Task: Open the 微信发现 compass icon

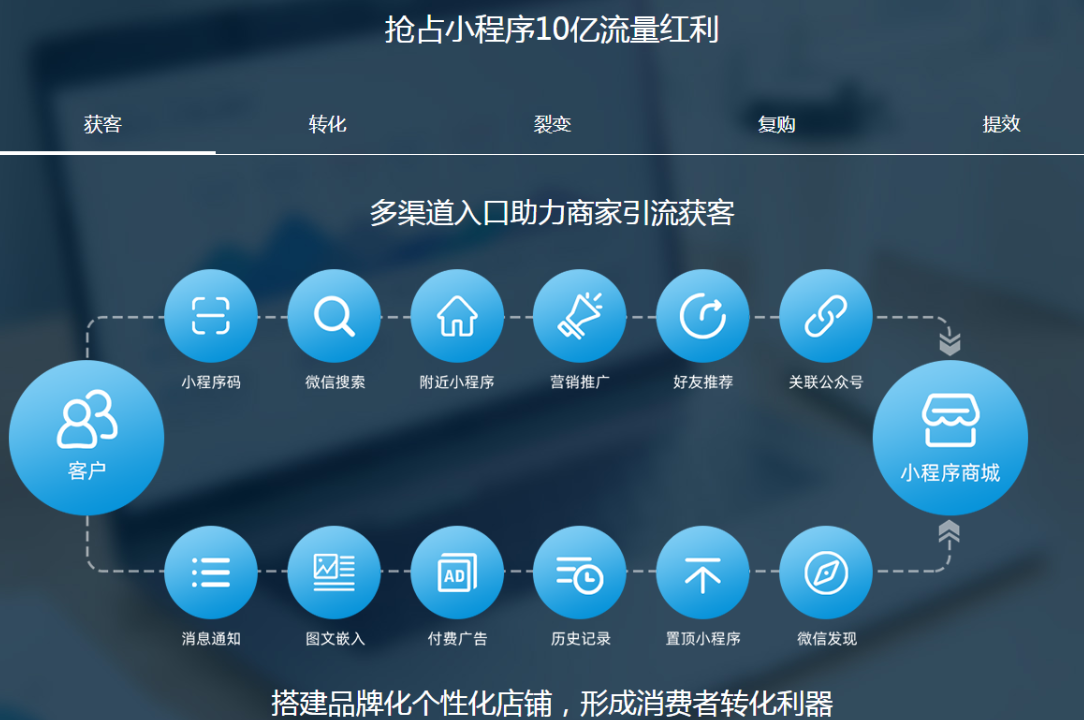Action: tap(826, 572)
